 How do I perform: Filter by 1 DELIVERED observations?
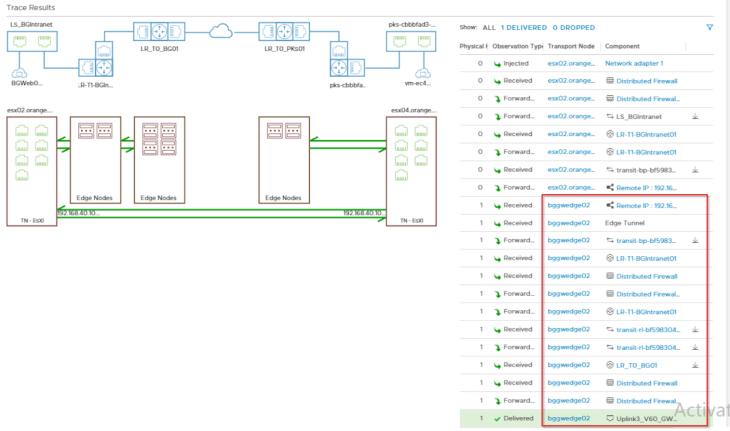tap(523, 27)
